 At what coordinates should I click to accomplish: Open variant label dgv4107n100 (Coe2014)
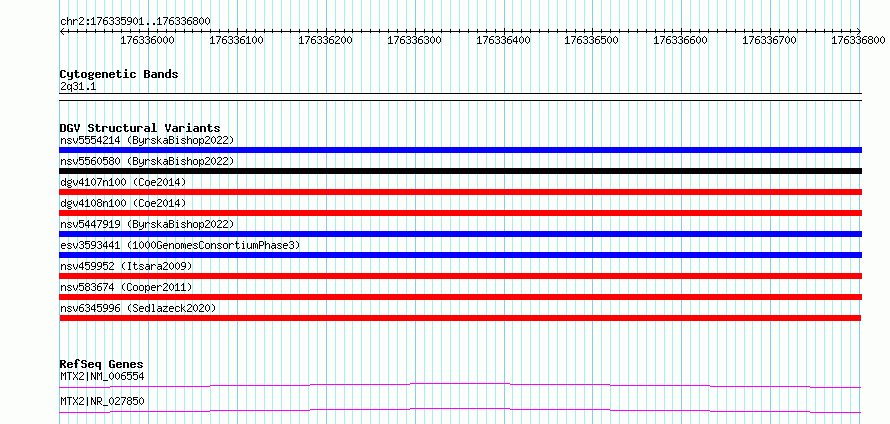[123, 182]
